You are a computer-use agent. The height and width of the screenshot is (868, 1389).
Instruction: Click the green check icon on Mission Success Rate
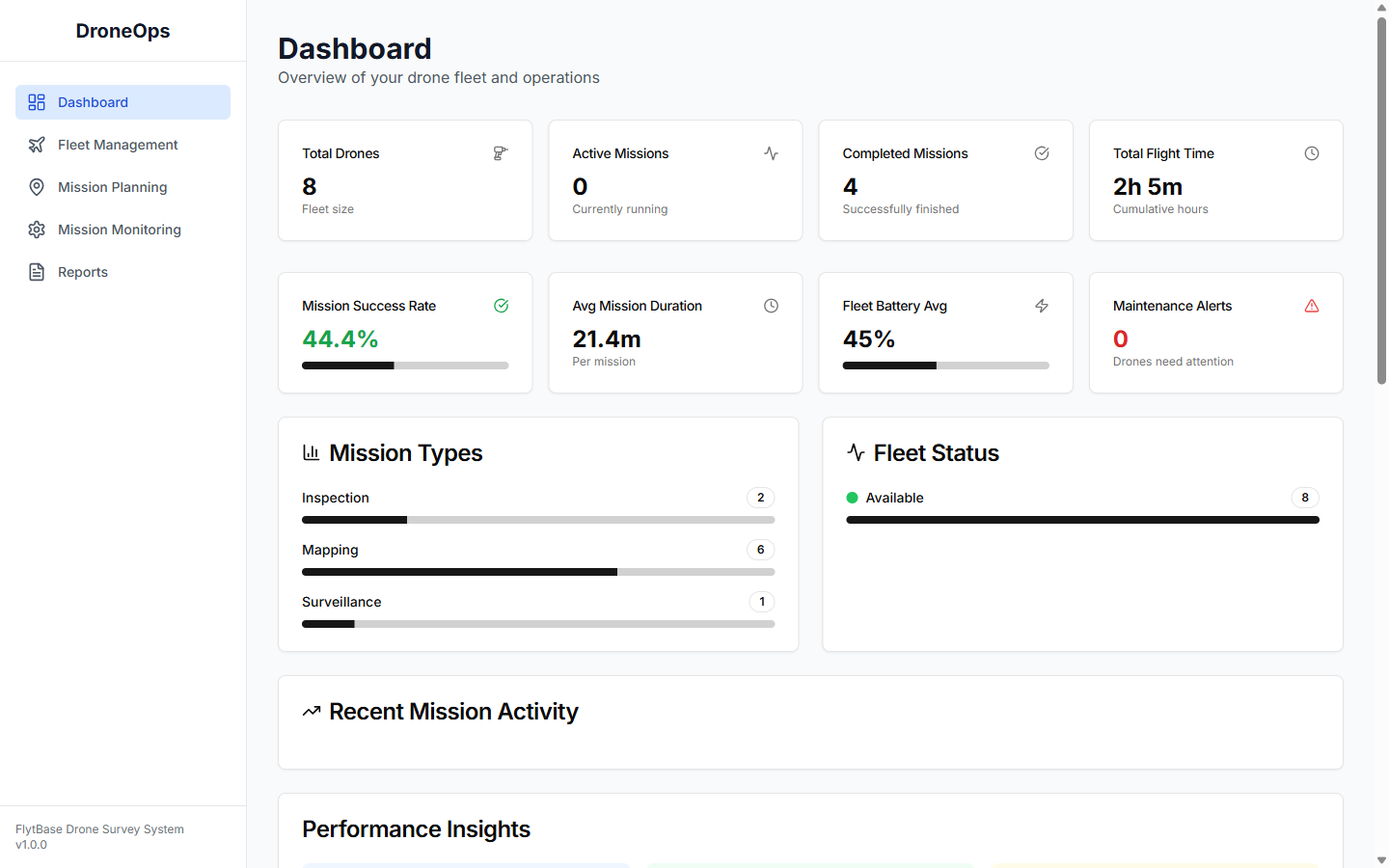tap(501, 306)
